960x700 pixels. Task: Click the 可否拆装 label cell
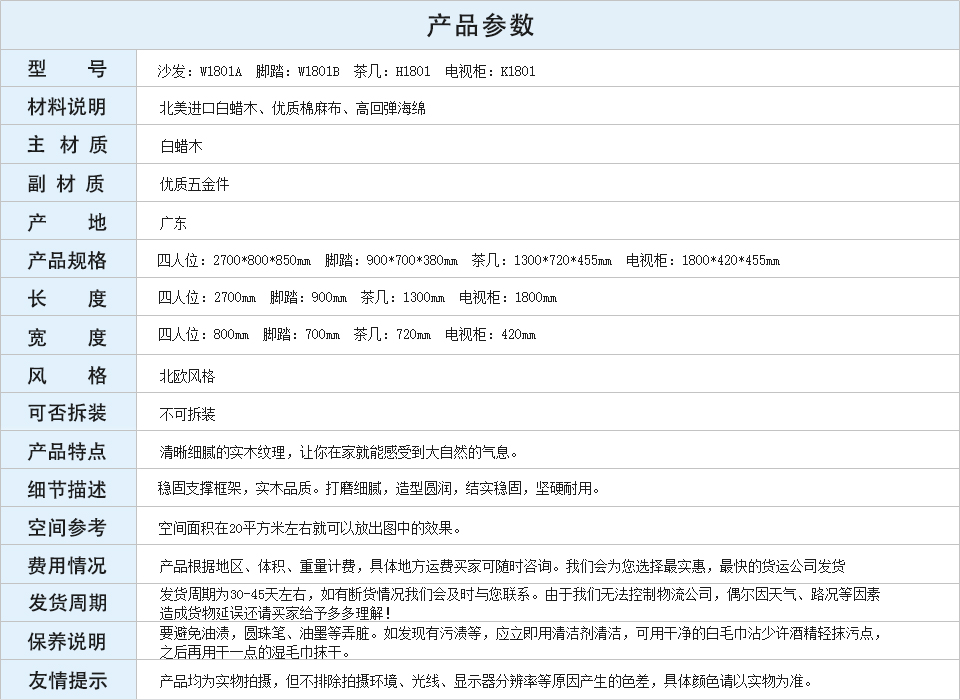pyautogui.click(x=67, y=413)
